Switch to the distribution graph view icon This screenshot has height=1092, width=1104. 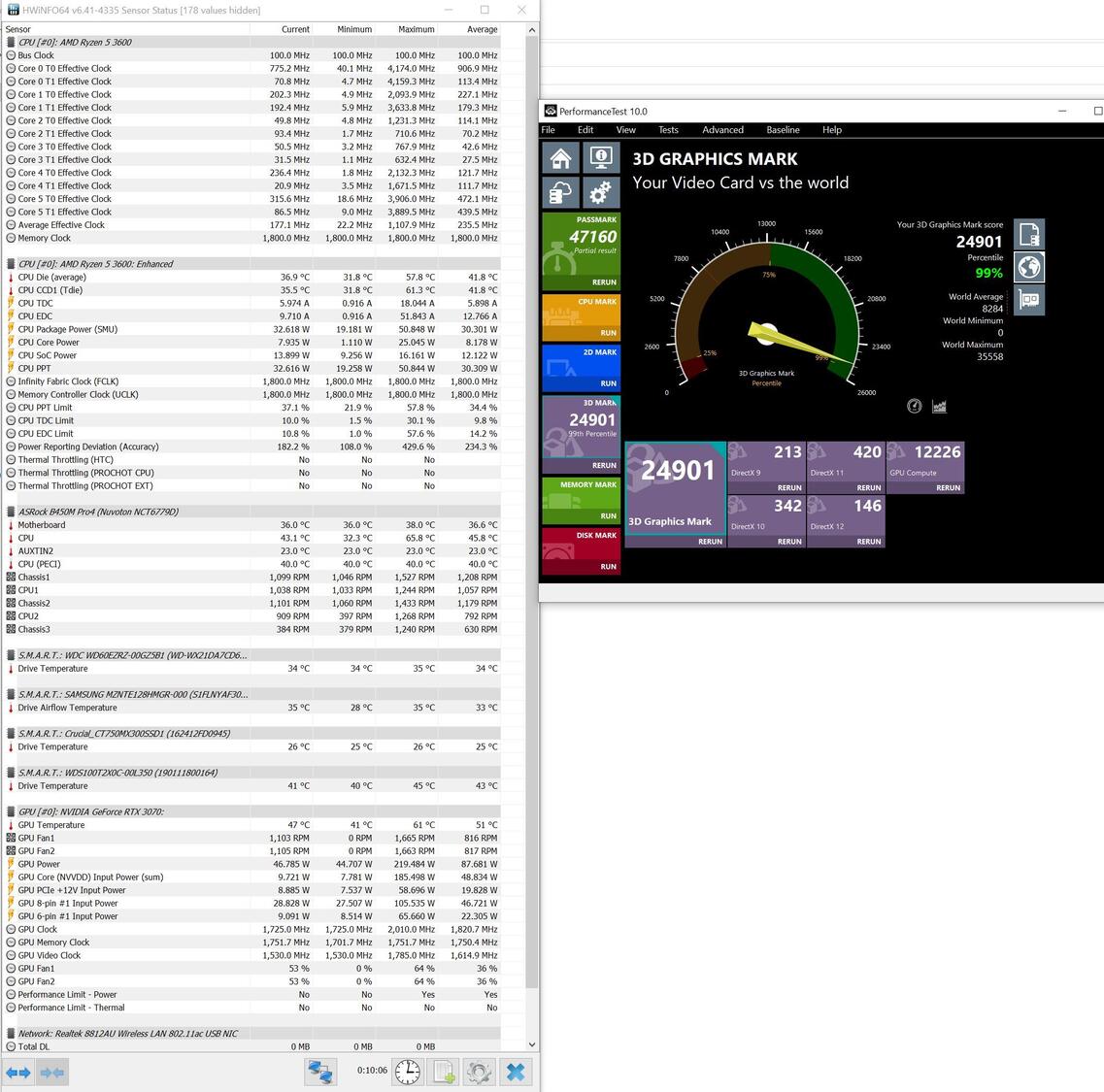939,407
